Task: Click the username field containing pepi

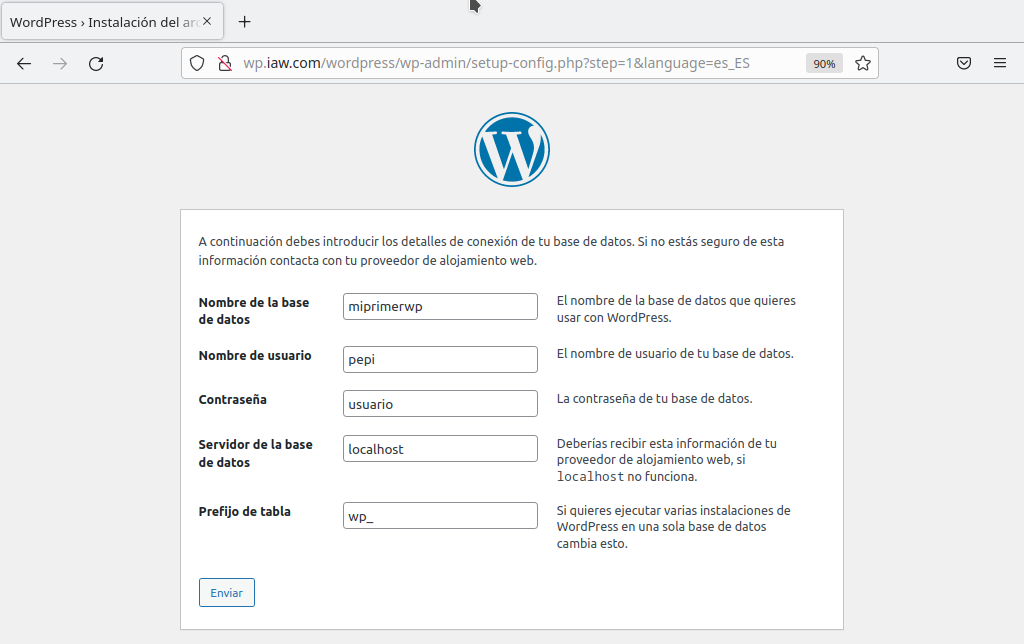Action: click(440, 359)
